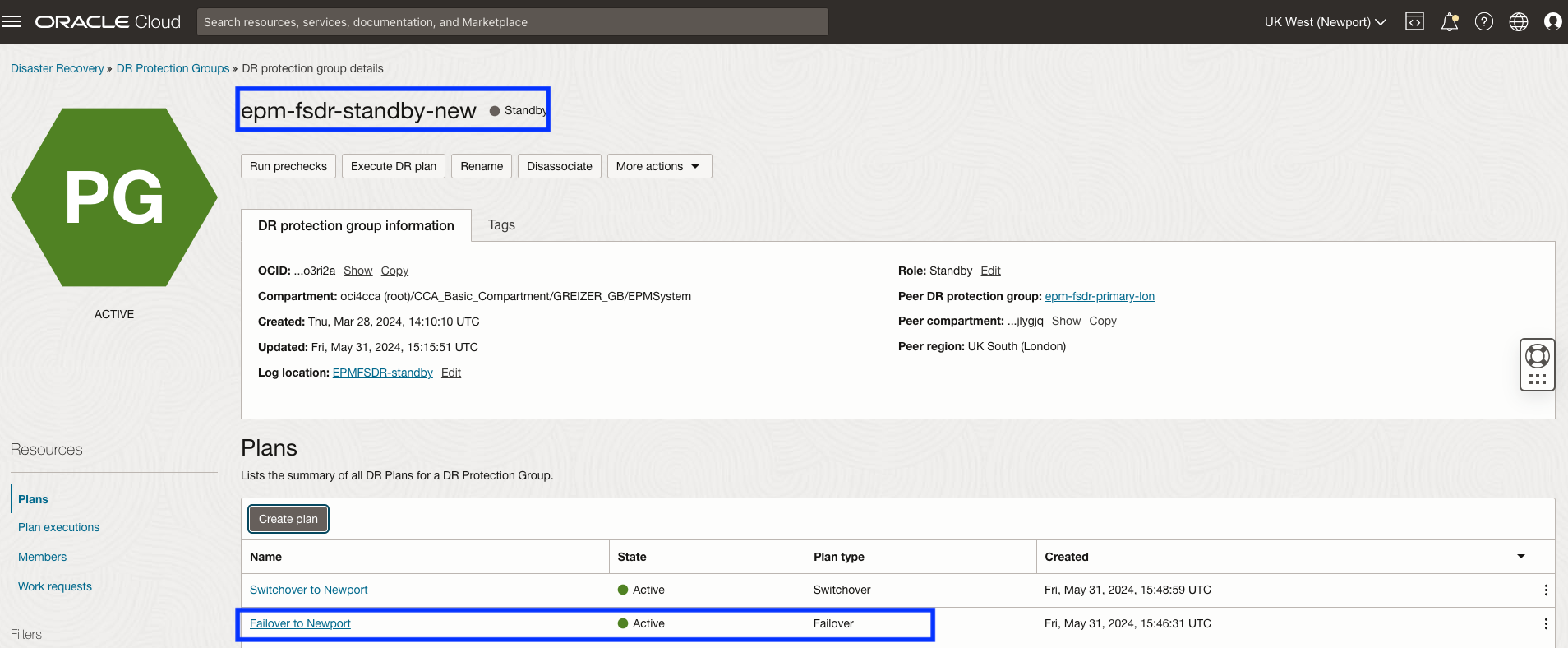
Task: Show the peer compartment OCID
Action: click(x=1066, y=321)
